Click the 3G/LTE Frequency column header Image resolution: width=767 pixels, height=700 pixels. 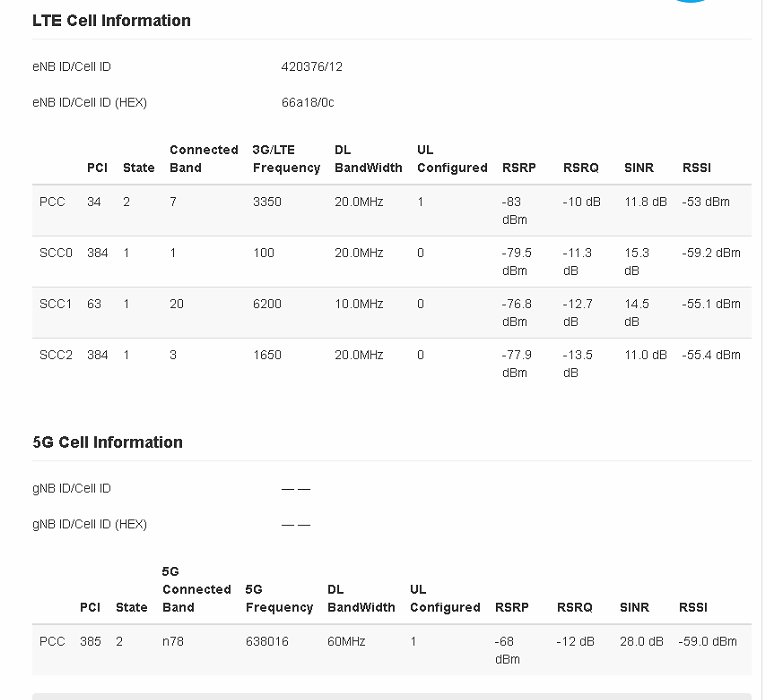pyautogui.click(x=286, y=159)
